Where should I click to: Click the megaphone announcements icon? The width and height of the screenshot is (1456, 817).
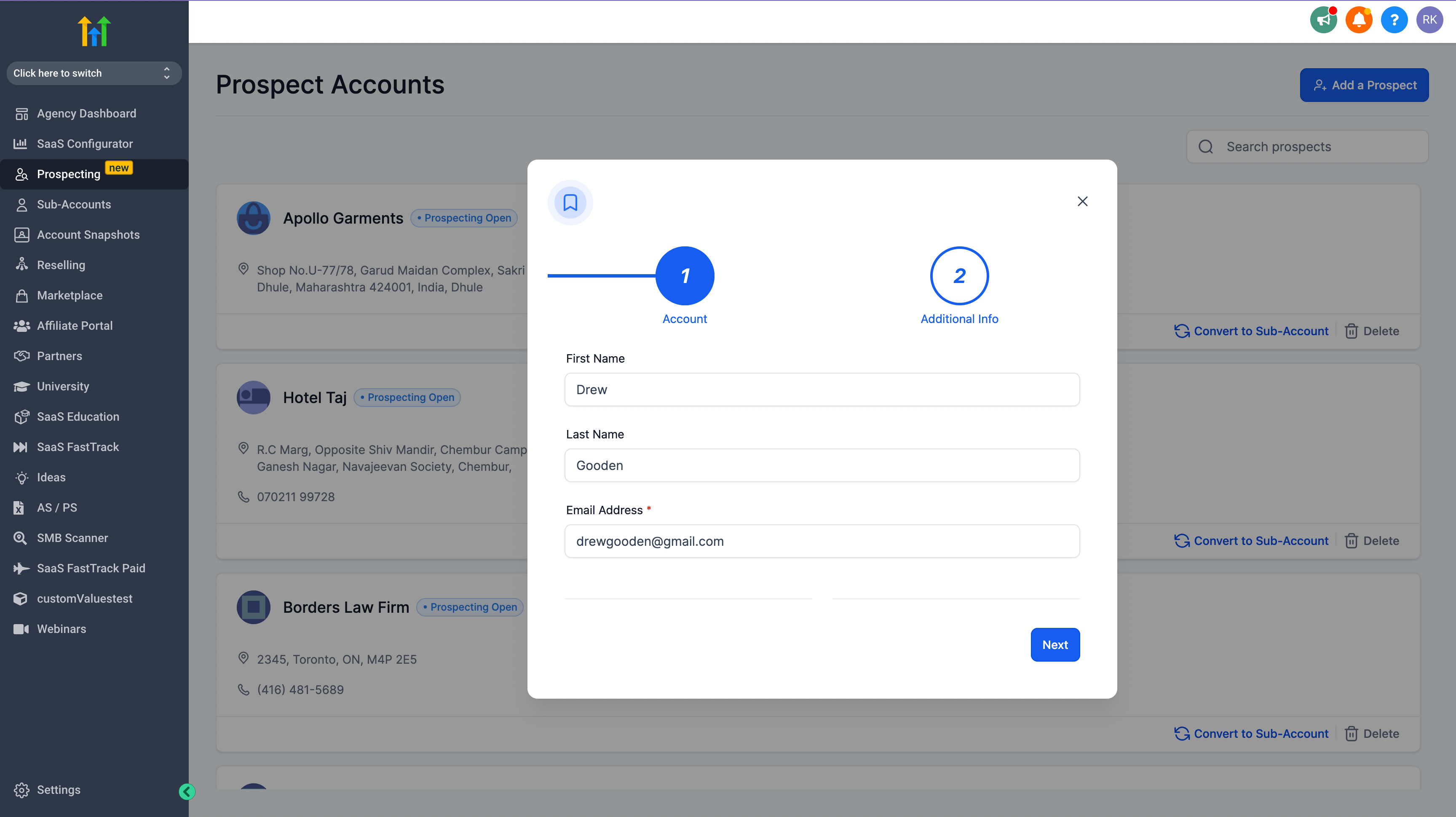[1323, 20]
